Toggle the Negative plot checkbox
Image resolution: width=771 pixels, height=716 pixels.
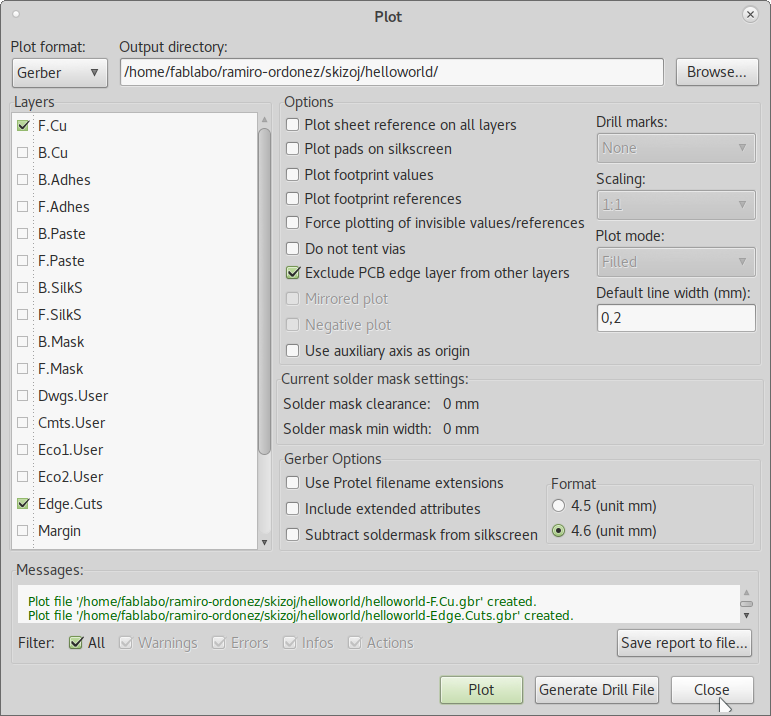pyautogui.click(x=293, y=325)
